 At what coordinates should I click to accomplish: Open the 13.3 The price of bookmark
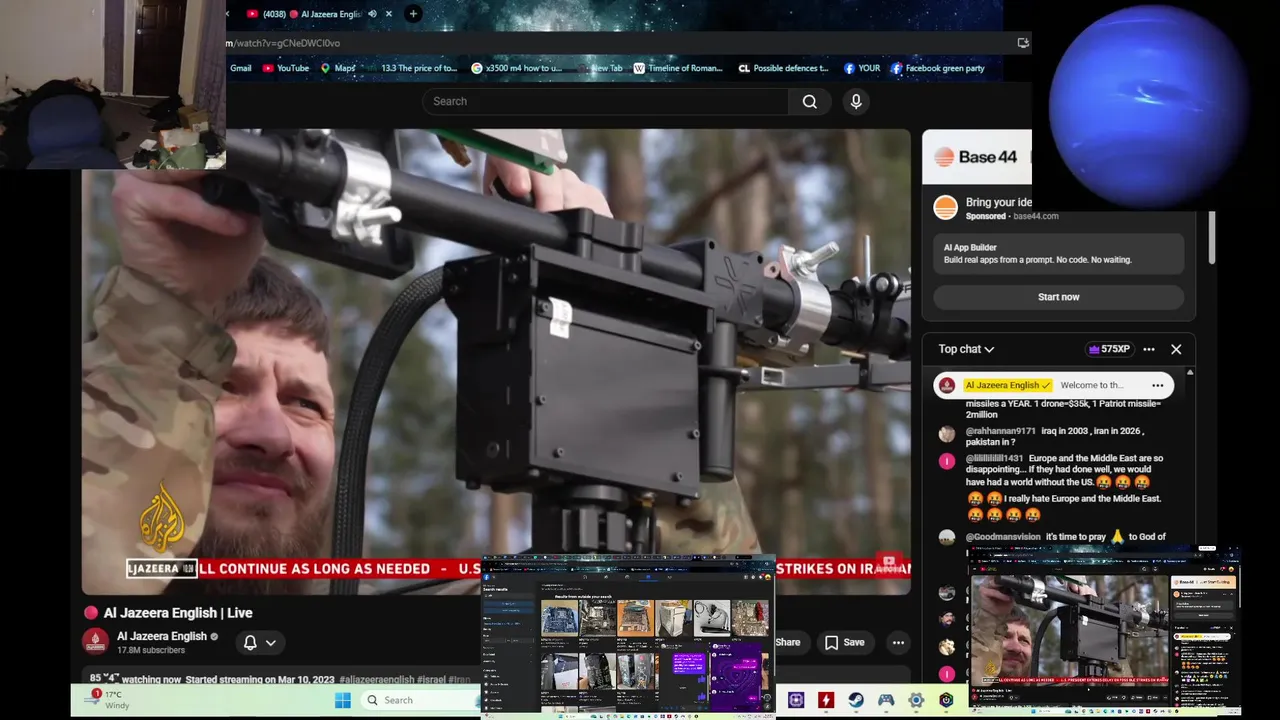click(x=418, y=68)
